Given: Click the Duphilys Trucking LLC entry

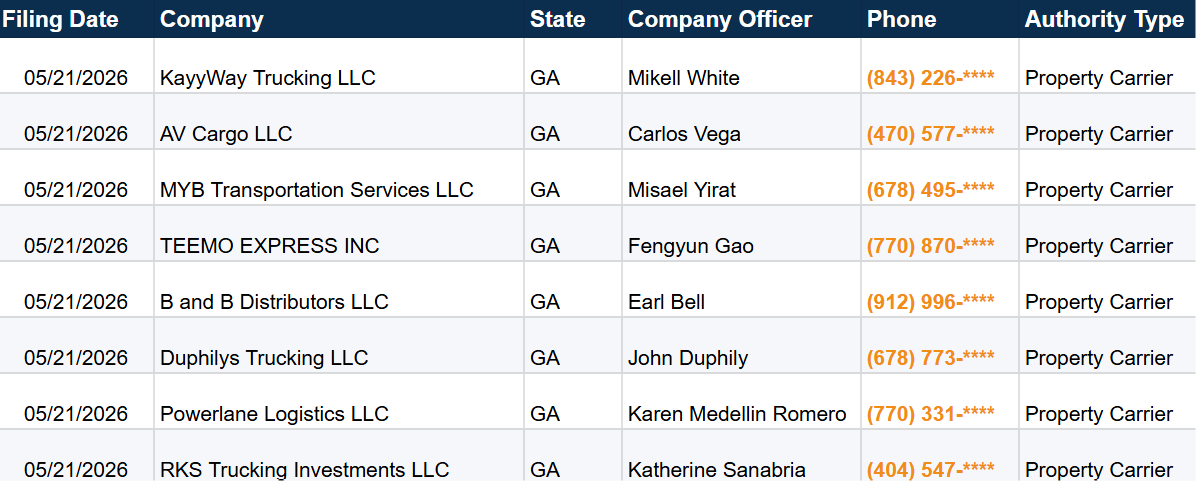Looking at the screenshot, I should (264, 358).
